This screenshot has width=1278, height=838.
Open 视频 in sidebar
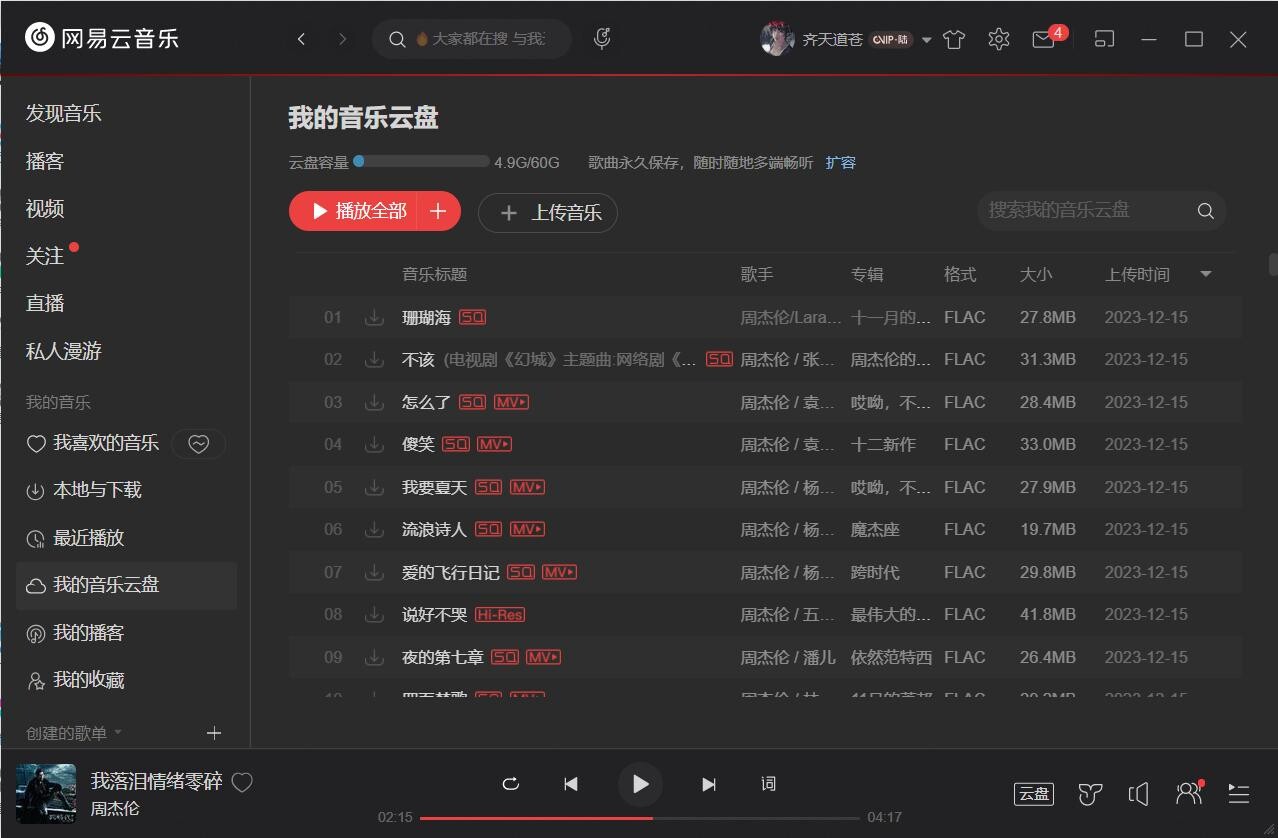[45, 208]
